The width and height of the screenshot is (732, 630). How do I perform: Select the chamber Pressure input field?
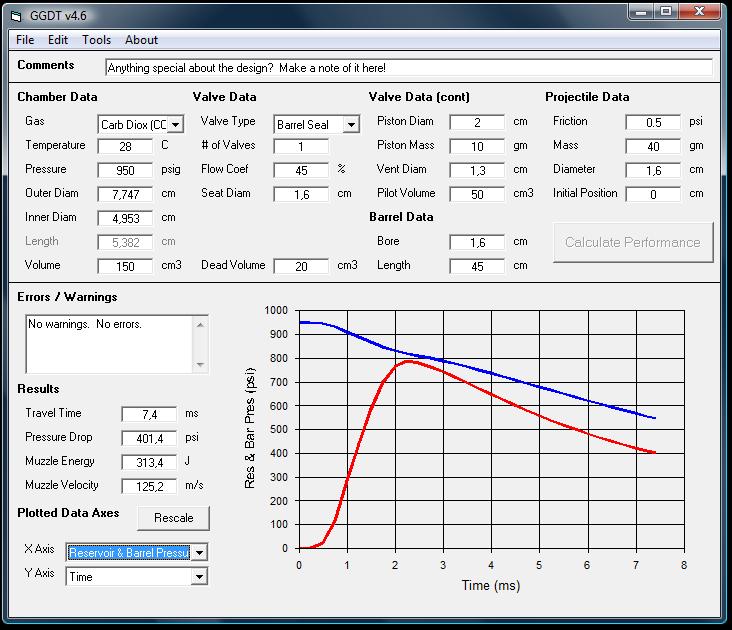pos(125,170)
